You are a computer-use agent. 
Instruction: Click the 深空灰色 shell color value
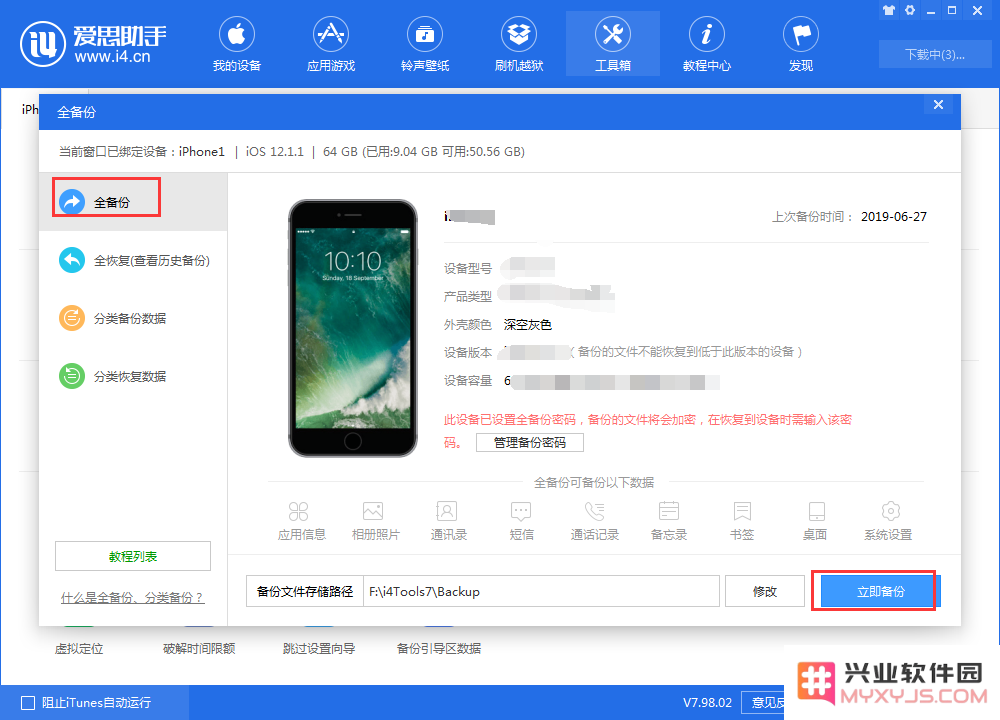coord(527,325)
